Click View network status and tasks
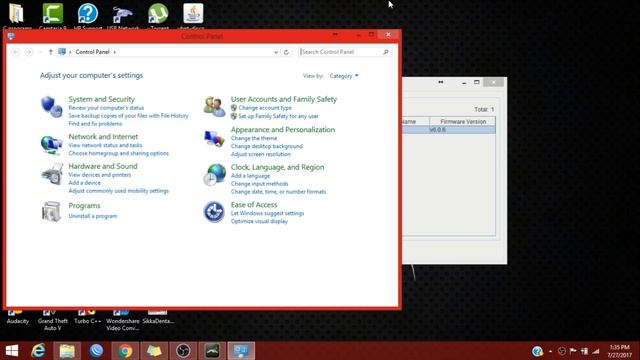The height and width of the screenshot is (360, 640). click(x=105, y=145)
